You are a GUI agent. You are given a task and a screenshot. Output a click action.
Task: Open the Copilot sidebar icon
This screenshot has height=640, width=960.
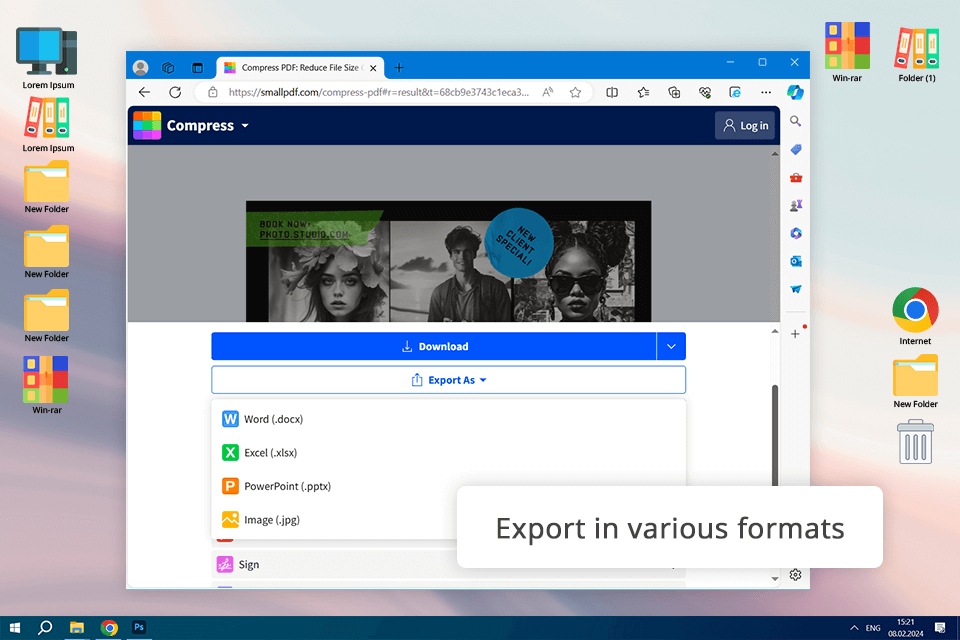[795, 92]
